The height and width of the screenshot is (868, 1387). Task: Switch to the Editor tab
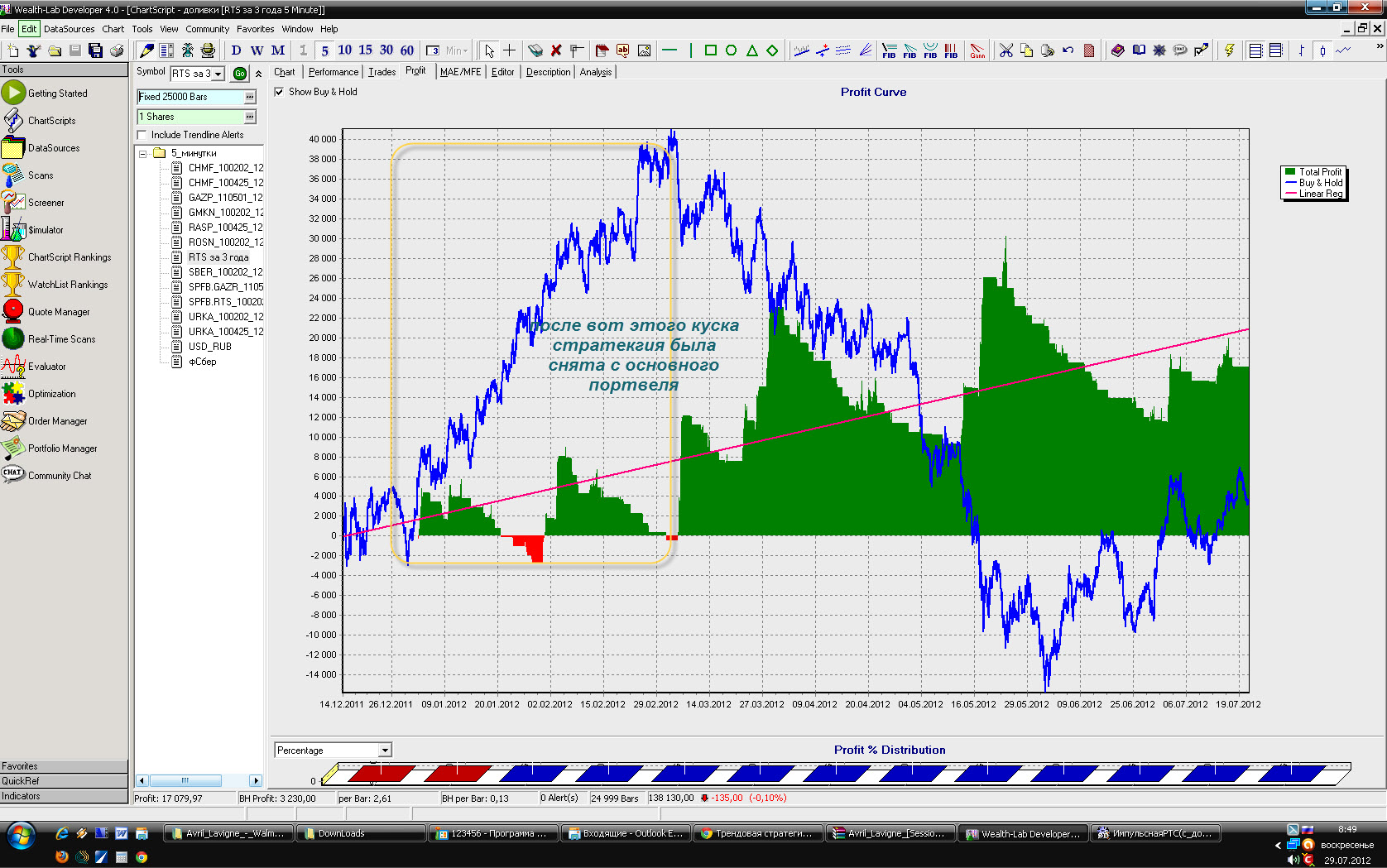pos(502,72)
